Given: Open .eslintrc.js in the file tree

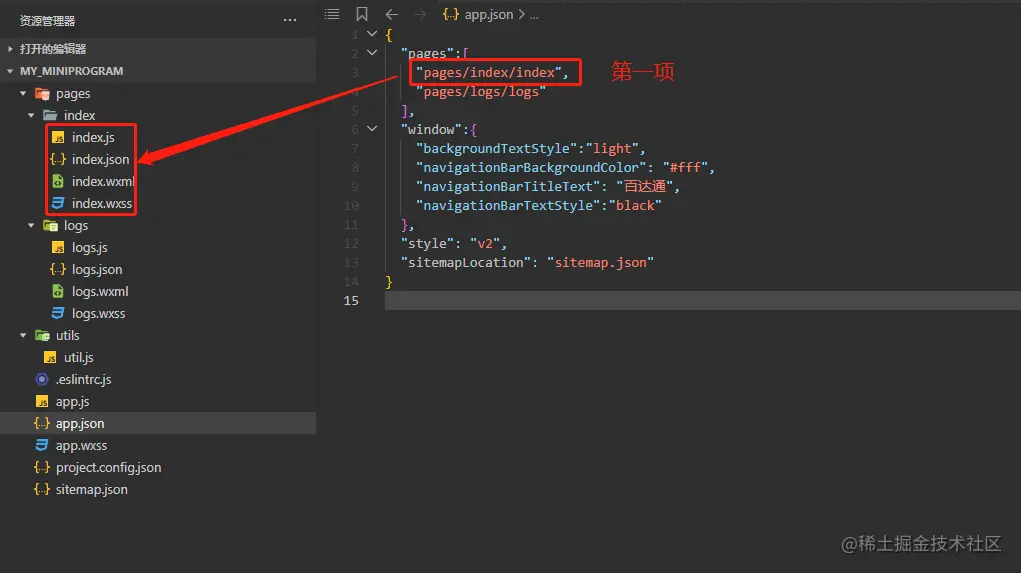Looking at the screenshot, I should [x=83, y=379].
